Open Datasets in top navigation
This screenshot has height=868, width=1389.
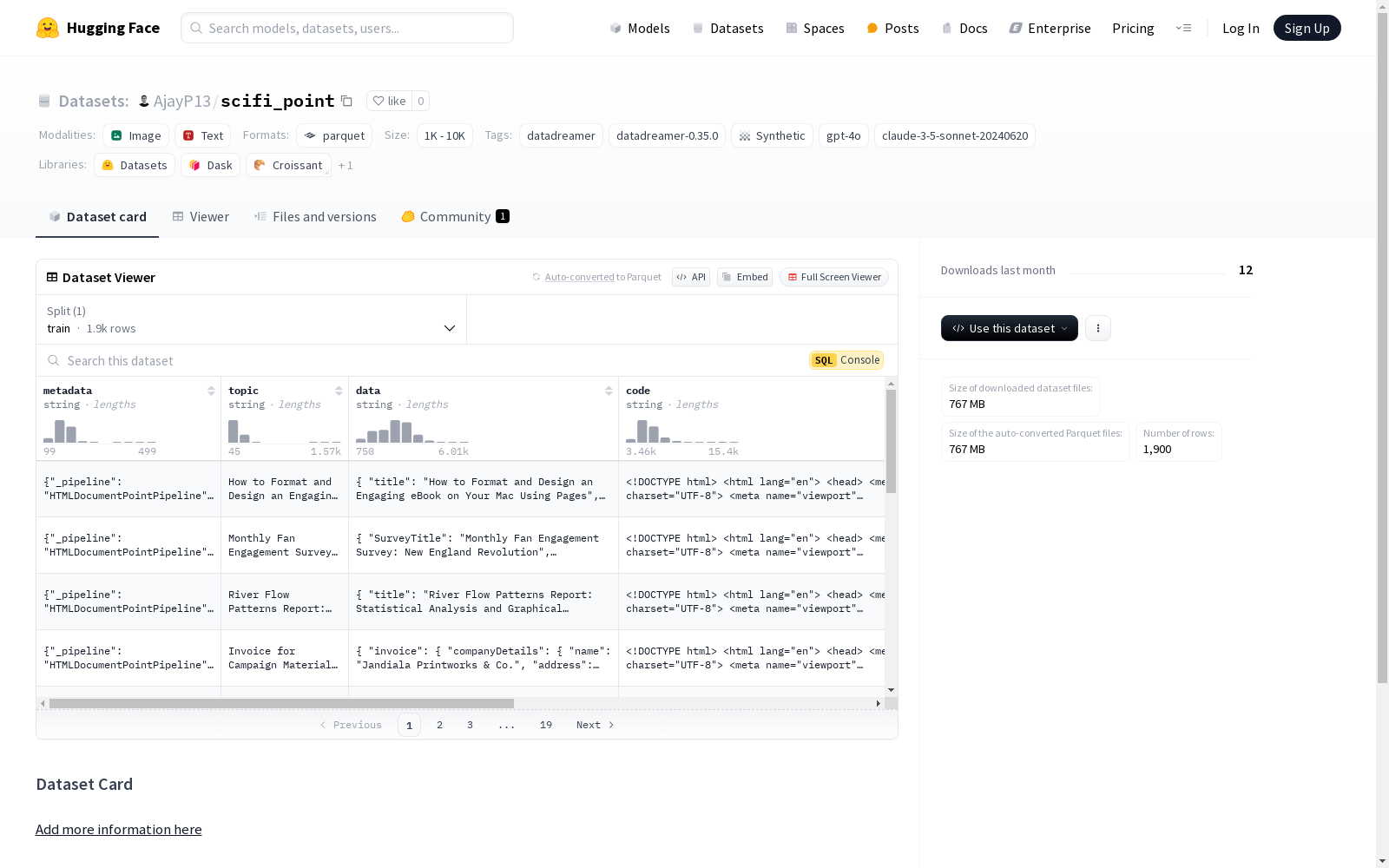coord(727,28)
